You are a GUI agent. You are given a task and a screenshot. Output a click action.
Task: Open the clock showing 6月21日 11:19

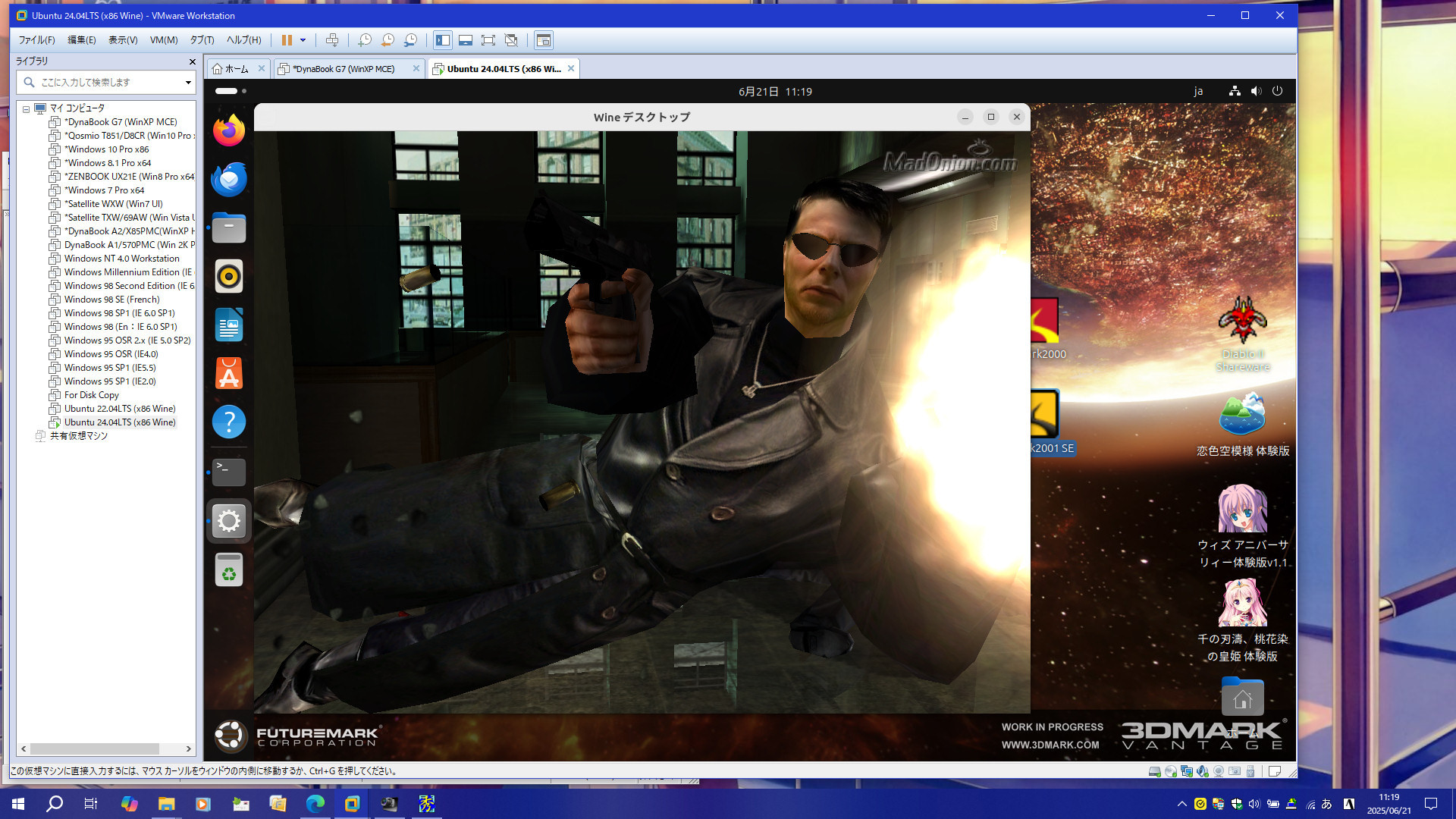click(x=775, y=92)
